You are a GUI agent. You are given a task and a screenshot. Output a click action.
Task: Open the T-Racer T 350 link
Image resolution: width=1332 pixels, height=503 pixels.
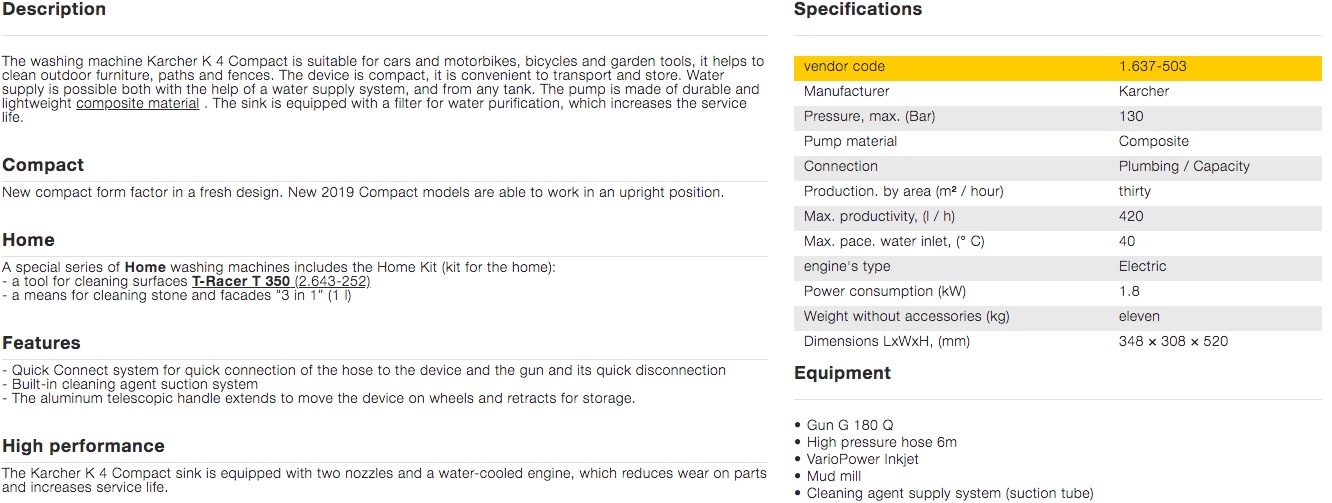240,282
